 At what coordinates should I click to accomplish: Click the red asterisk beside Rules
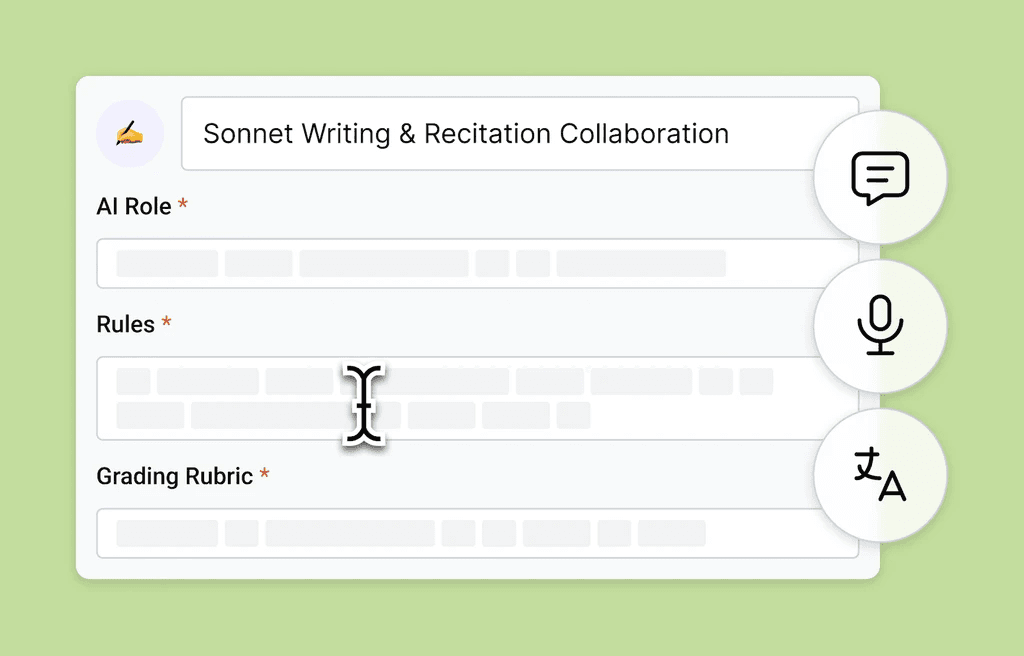click(166, 323)
